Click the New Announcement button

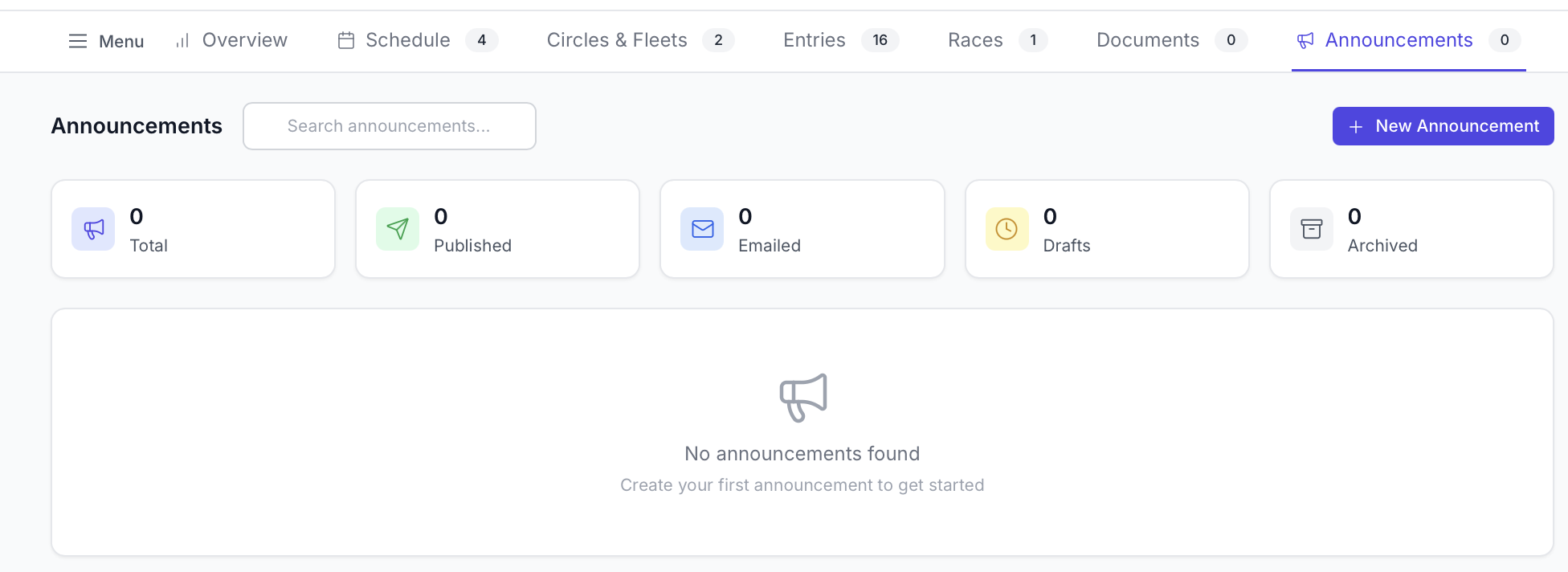coord(1443,126)
